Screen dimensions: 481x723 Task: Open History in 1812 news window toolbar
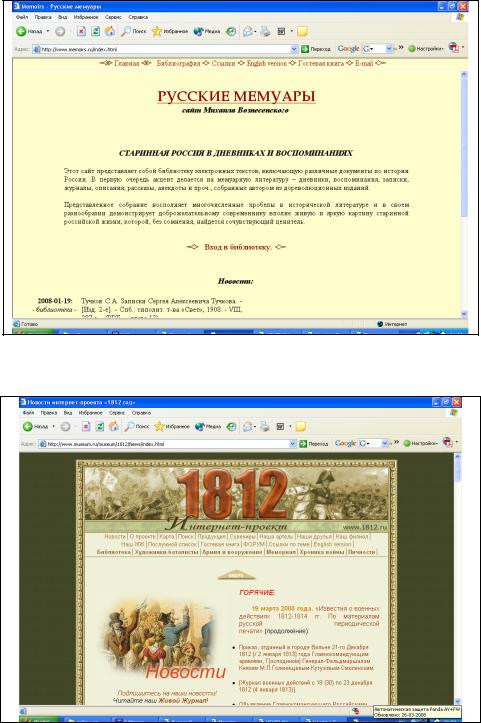232,427
